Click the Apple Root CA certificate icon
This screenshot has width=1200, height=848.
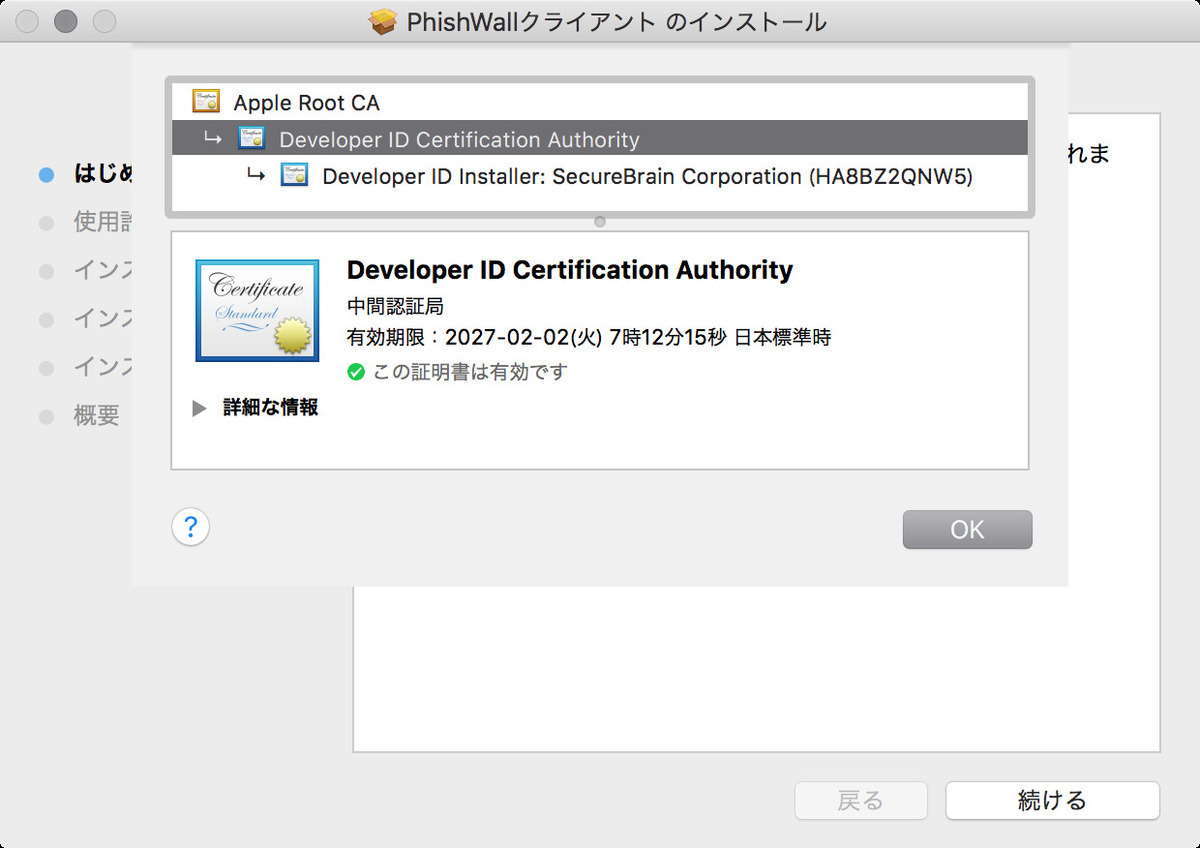pyautogui.click(x=206, y=102)
